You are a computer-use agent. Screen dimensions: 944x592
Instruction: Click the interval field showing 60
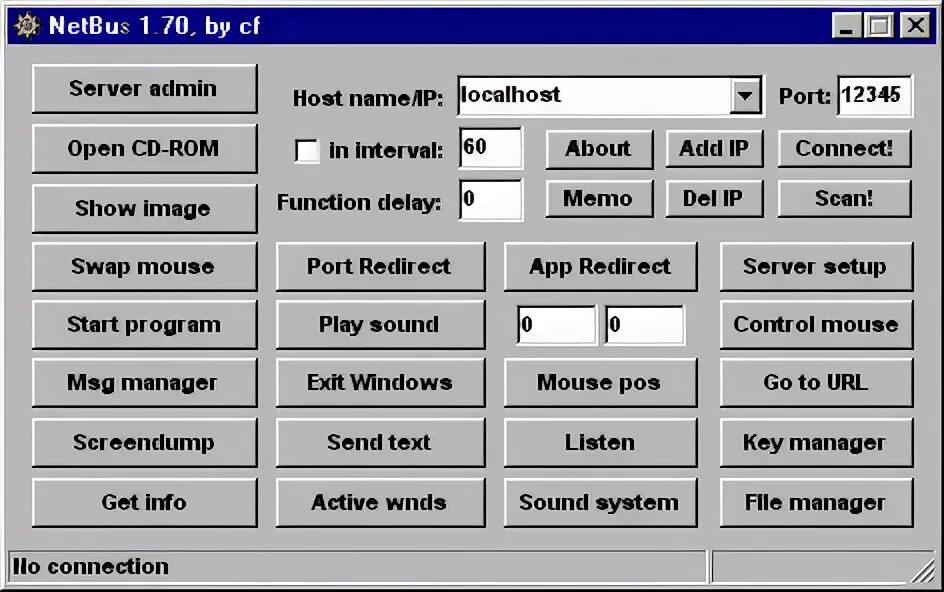[x=491, y=148]
